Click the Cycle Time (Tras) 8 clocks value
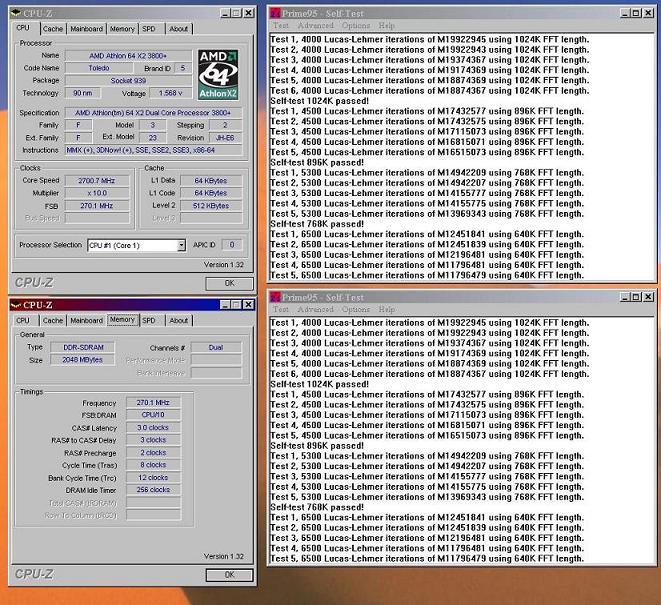 pos(153,465)
